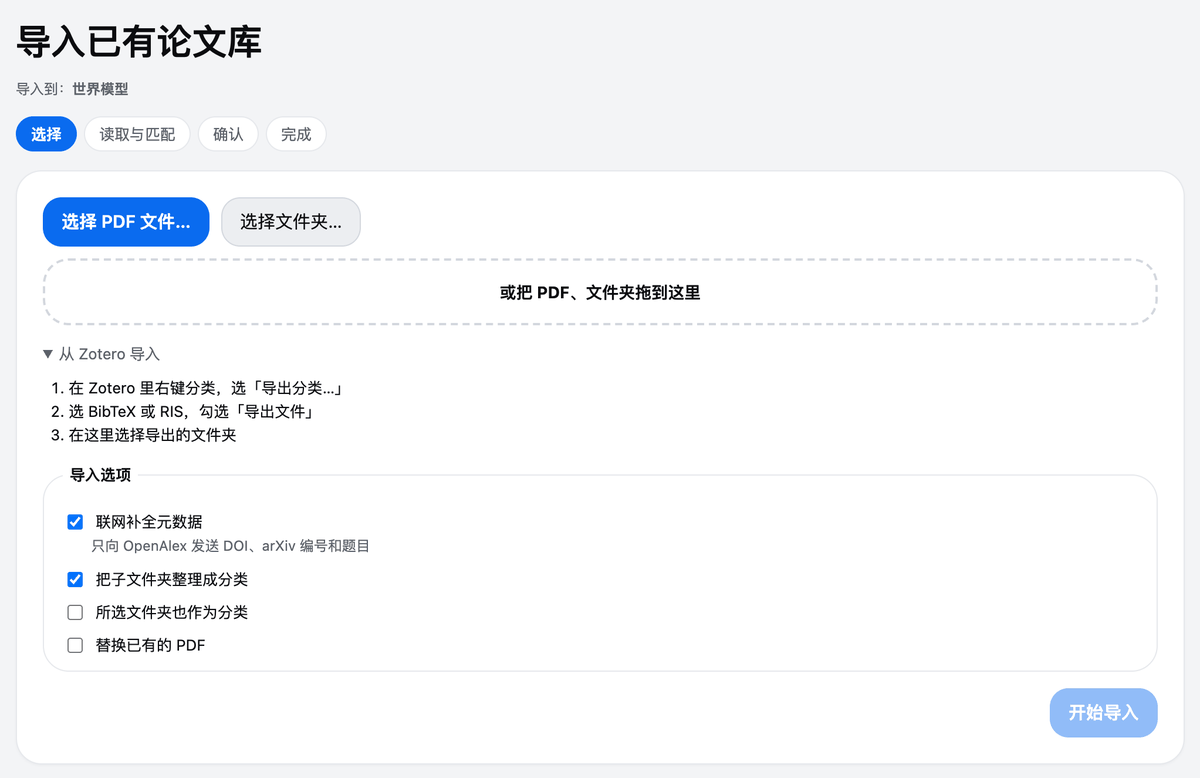
Task: Uncheck the 把子文件夹整理成分类 checkbox
Action: (x=75, y=580)
